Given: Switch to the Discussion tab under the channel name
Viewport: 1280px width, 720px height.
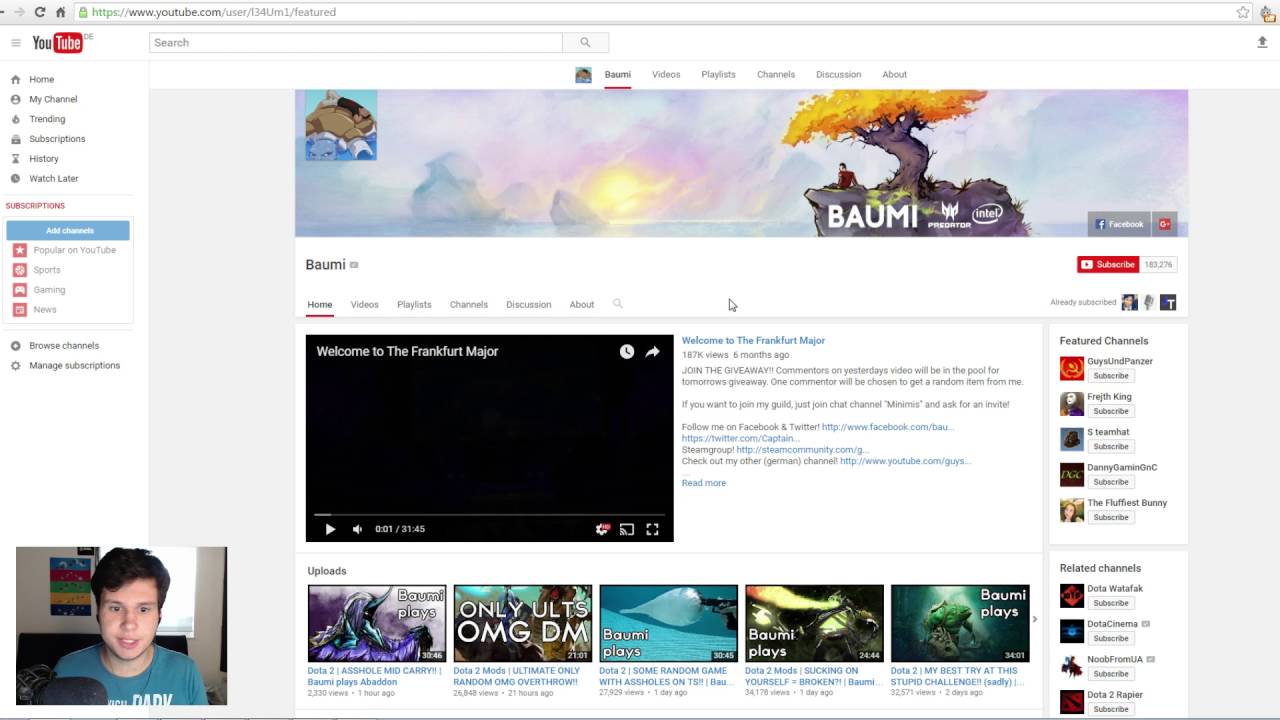Looking at the screenshot, I should click(x=528, y=304).
